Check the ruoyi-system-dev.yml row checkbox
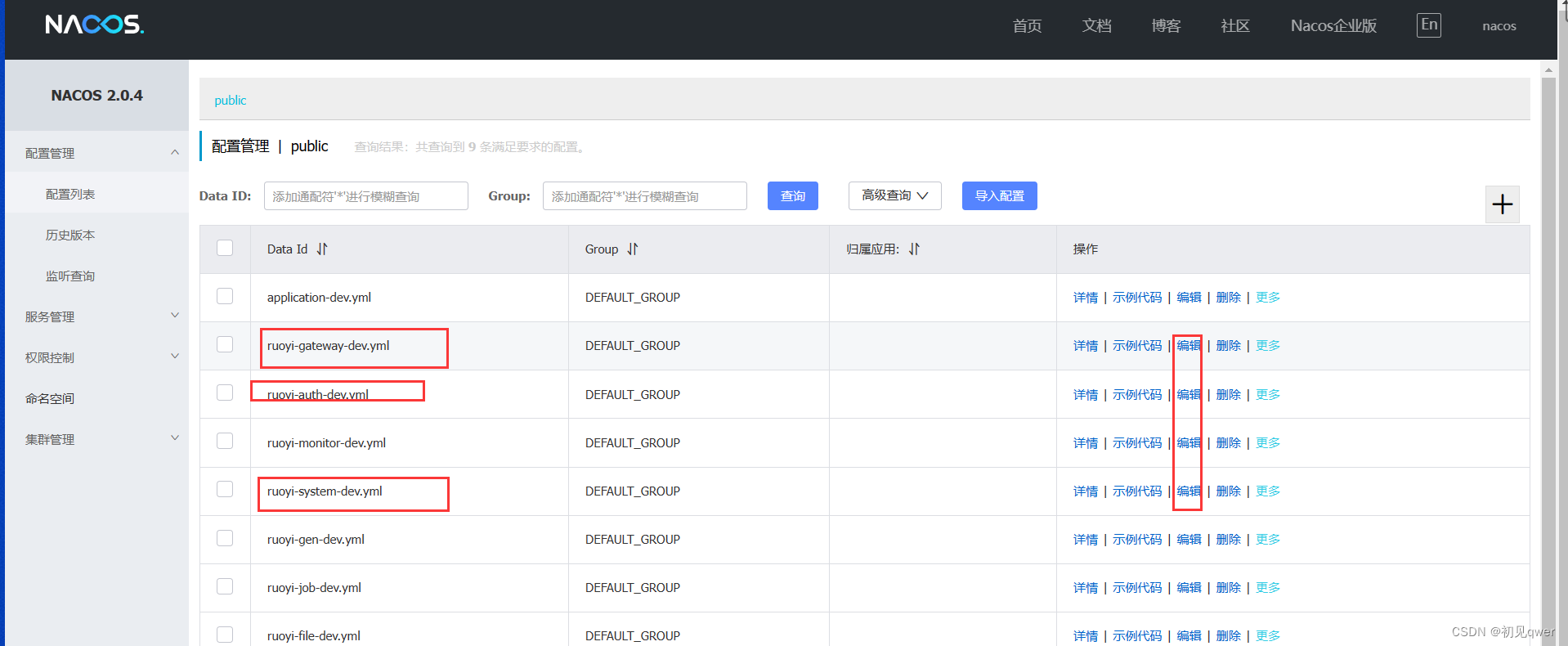The width and height of the screenshot is (1568, 646). click(x=225, y=489)
